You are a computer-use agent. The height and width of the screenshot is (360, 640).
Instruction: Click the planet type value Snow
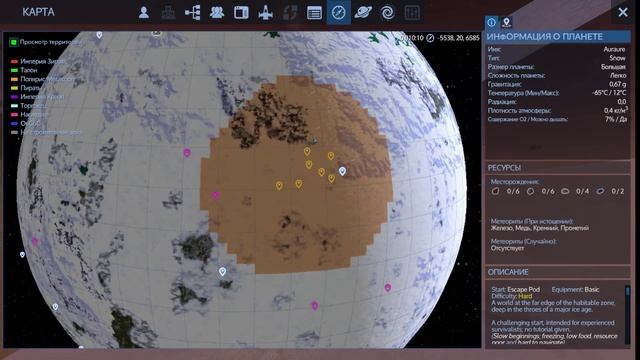[x=618, y=58]
